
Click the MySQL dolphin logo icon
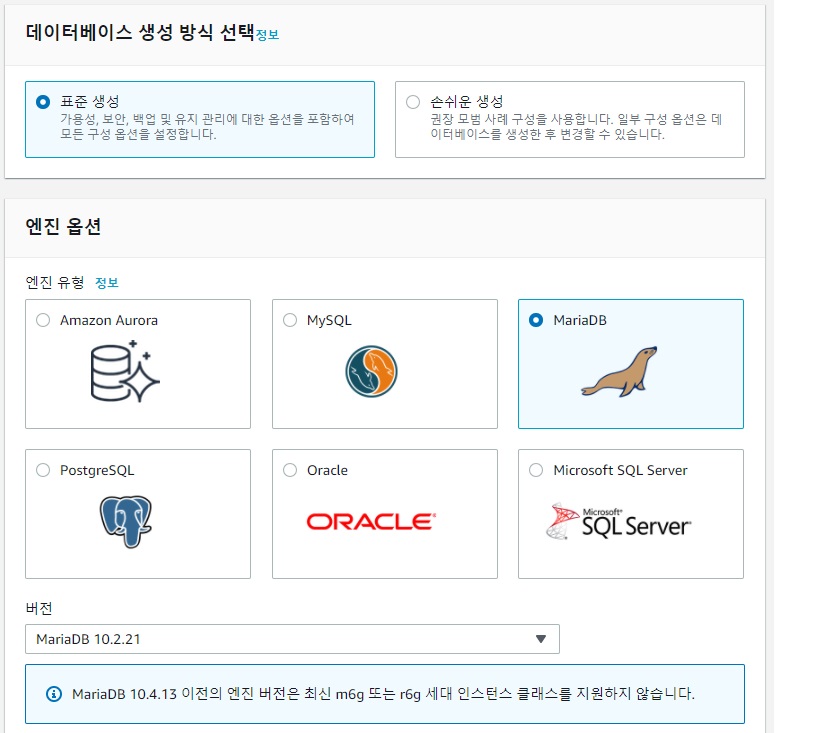point(371,371)
